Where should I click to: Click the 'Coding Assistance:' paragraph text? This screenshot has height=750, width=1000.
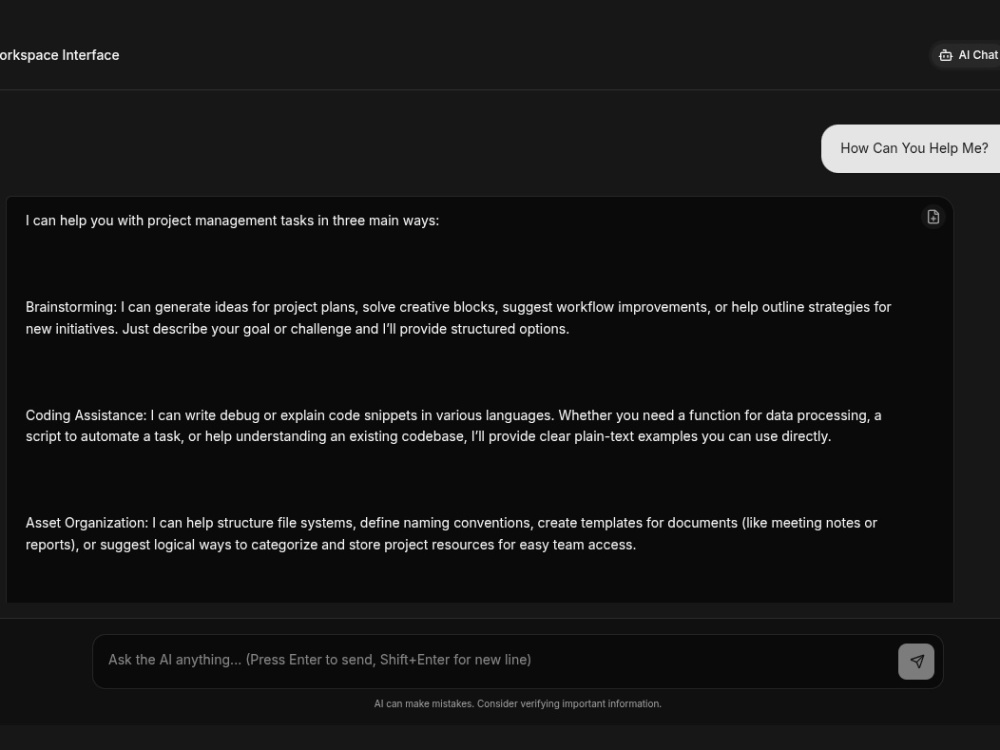pos(453,426)
